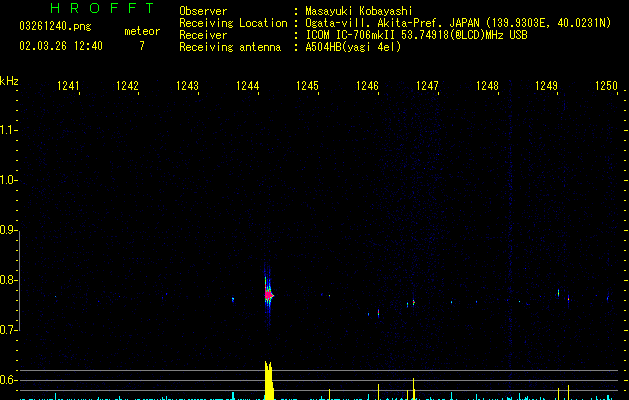Viewport: 629px width, 400px height.
Task: Click the 1250 time axis marker
Action: 606,86
